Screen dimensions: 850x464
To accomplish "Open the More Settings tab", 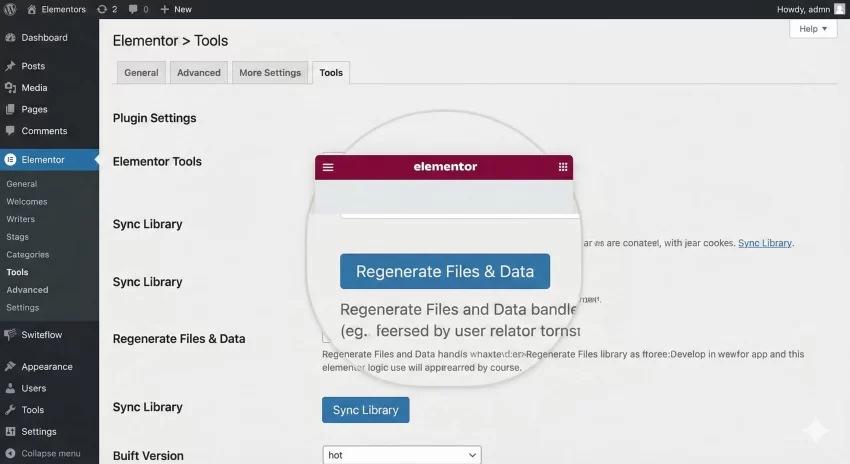I will (270, 73).
